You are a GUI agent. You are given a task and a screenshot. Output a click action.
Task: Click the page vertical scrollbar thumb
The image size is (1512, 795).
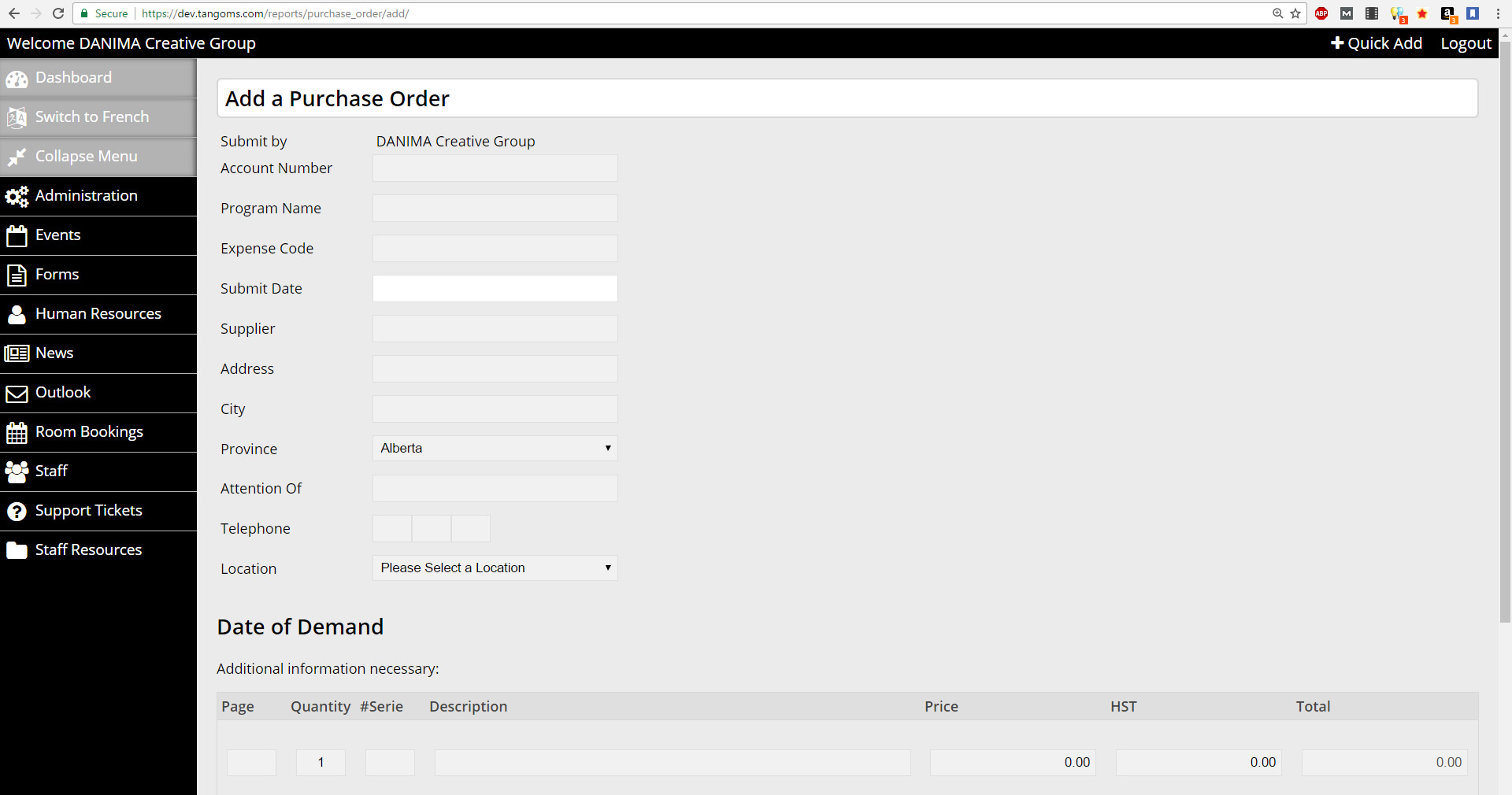coord(1505,331)
